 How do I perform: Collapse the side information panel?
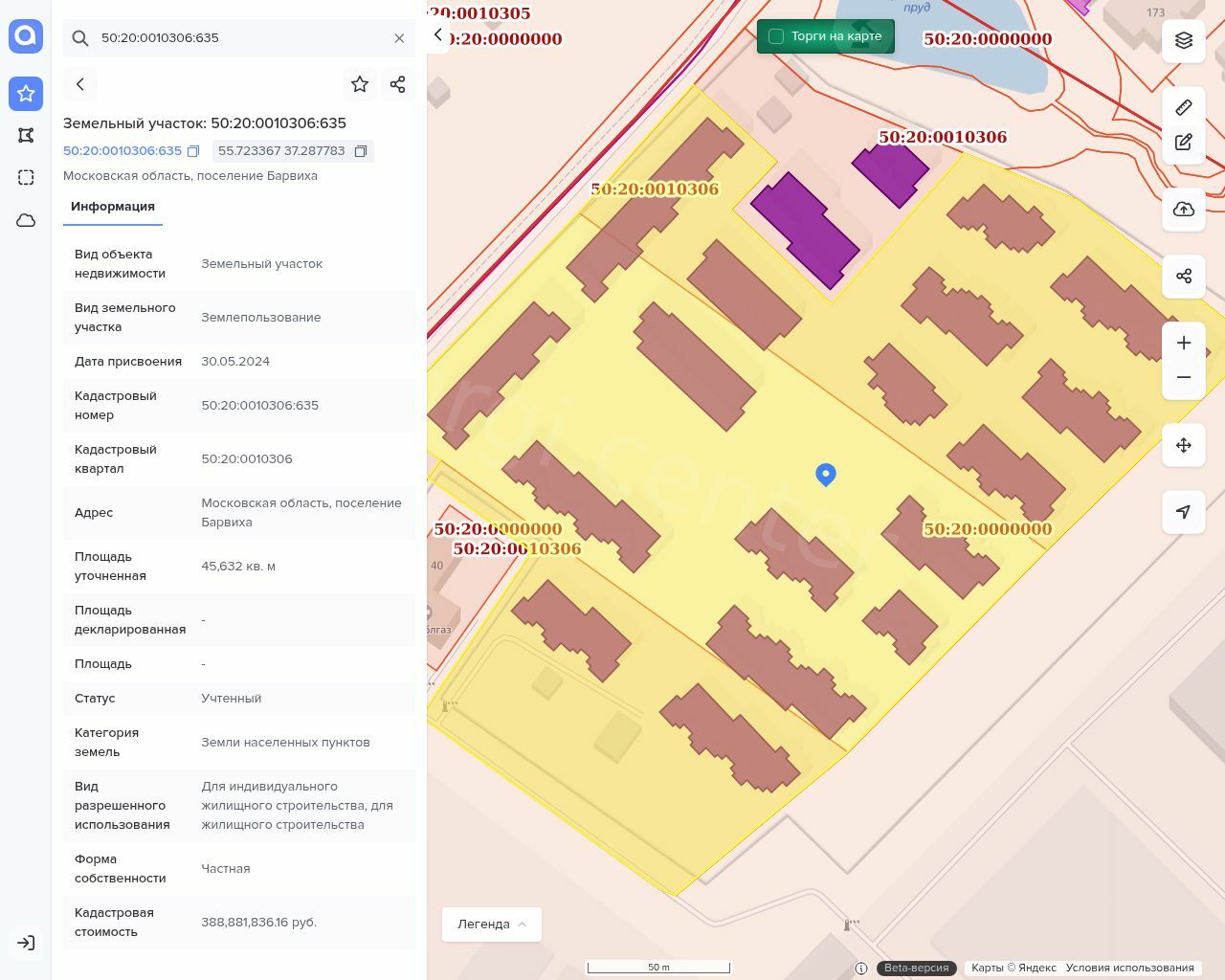[x=437, y=35]
